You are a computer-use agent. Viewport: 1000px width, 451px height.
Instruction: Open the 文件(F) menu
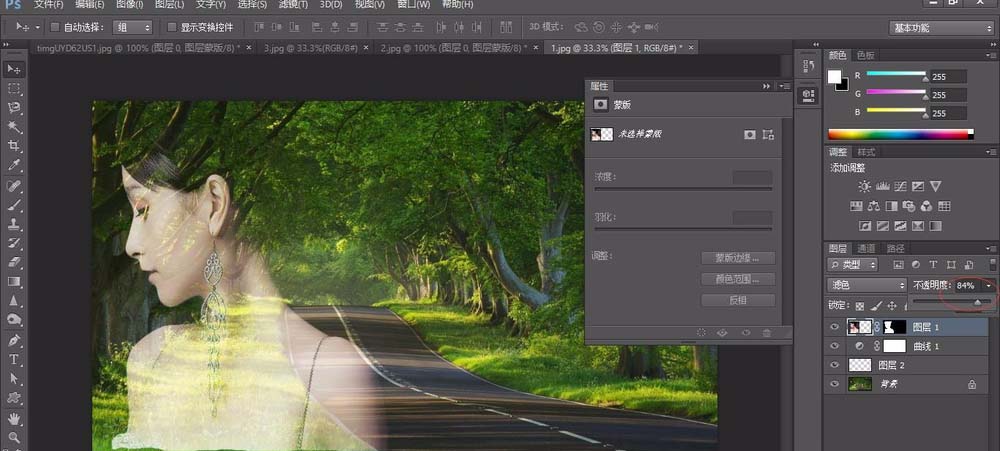pos(49,4)
